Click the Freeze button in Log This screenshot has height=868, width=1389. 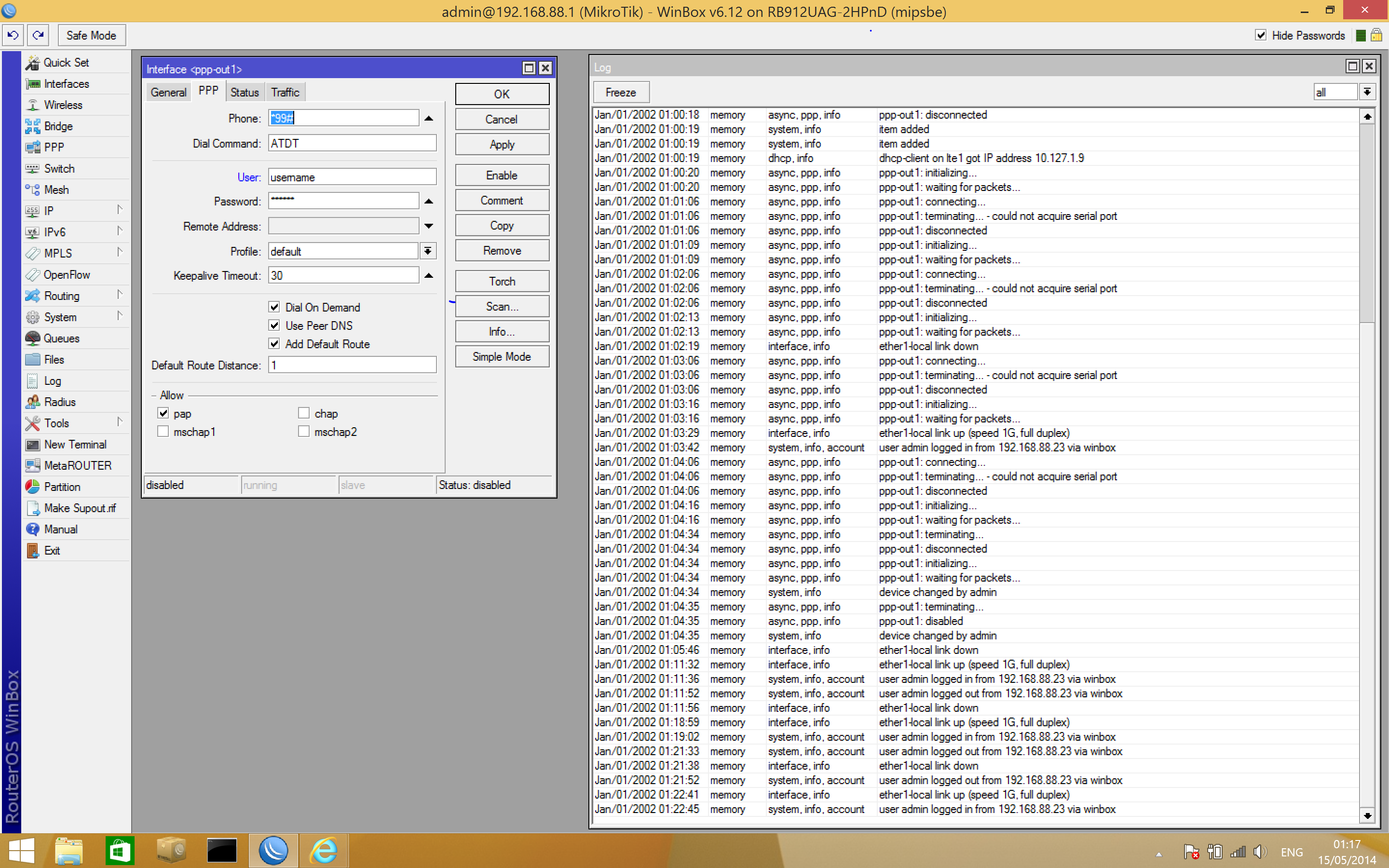(620, 93)
